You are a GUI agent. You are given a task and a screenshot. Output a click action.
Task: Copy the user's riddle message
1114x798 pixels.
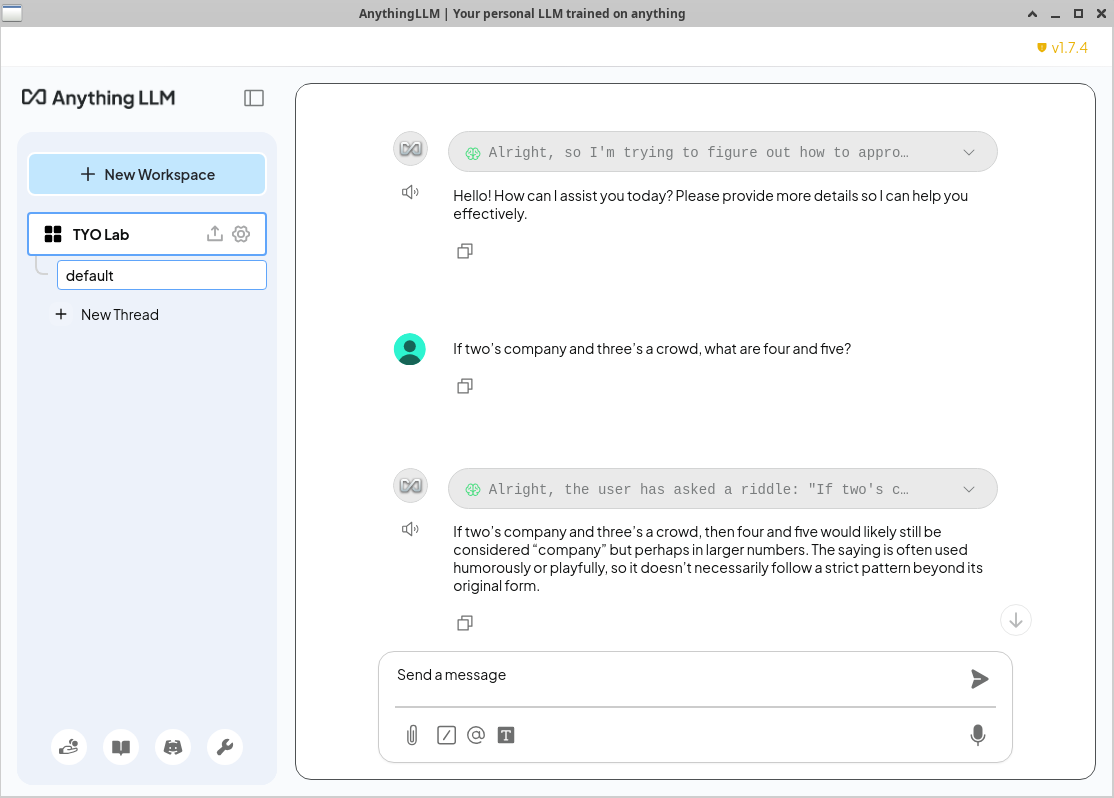tap(465, 386)
